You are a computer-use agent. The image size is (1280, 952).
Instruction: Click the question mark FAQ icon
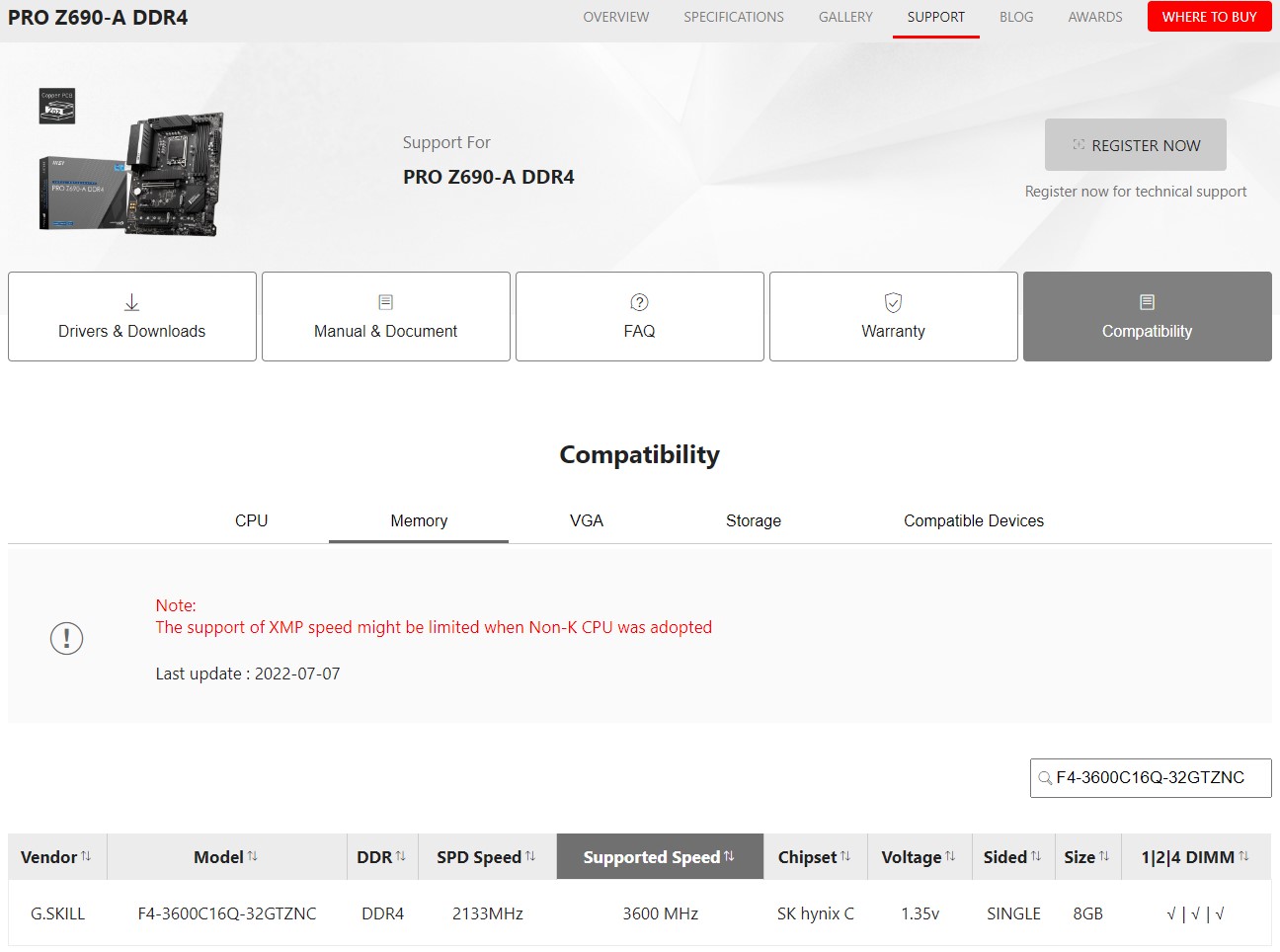click(639, 302)
